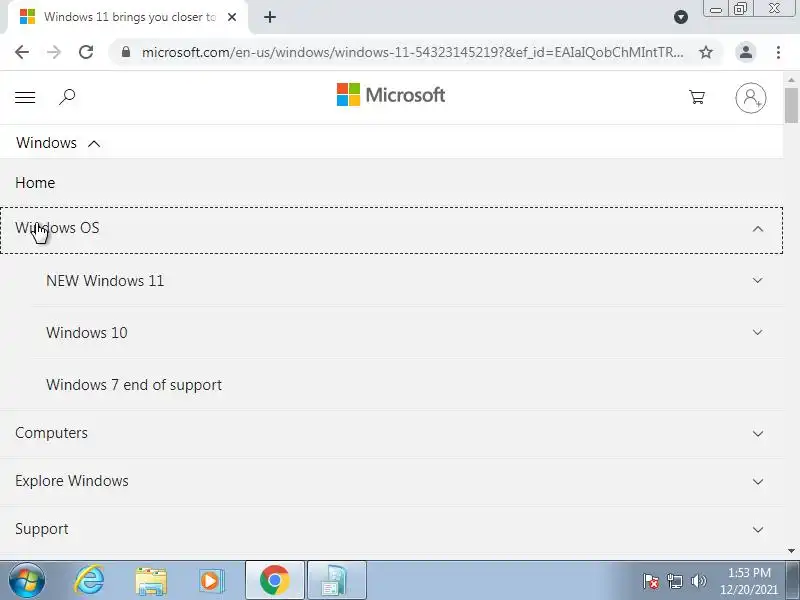Launch Internet Explorer from taskbar
Image resolution: width=800 pixels, height=600 pixels.
click(x=89, y=580)
